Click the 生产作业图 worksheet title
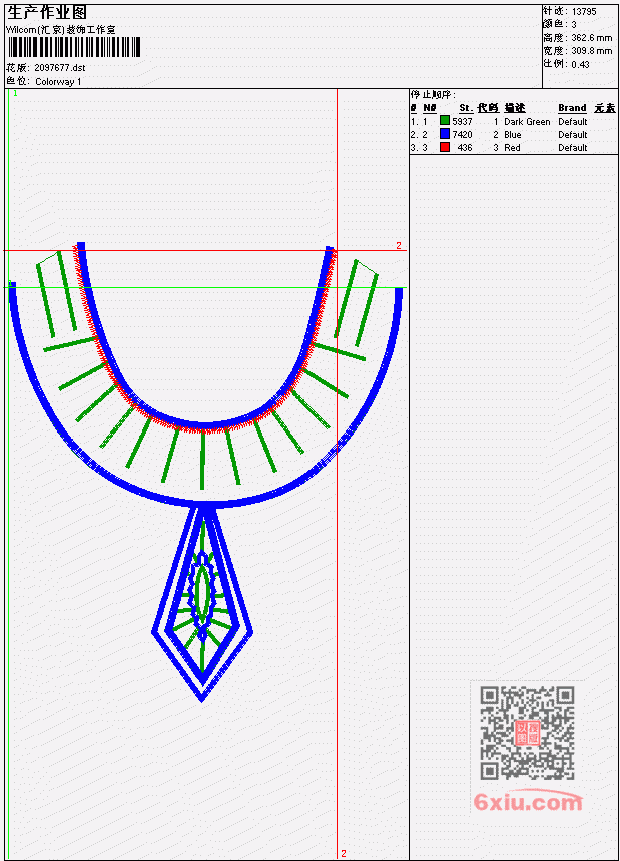Viewport: 620px width, 861px height. 47,12
